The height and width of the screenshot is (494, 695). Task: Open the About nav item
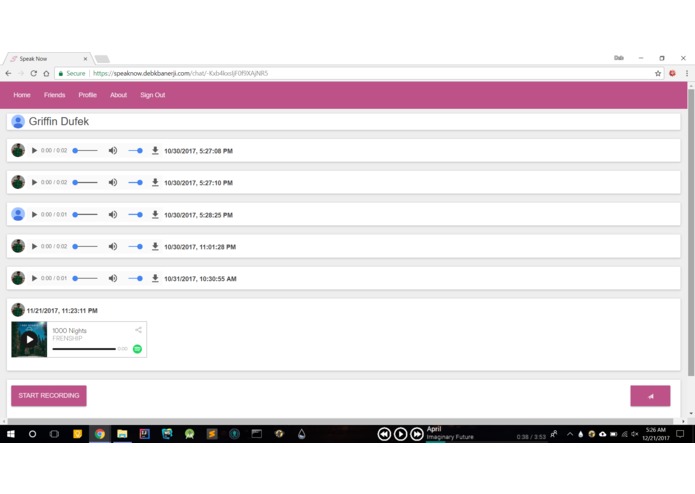(118, 95)
